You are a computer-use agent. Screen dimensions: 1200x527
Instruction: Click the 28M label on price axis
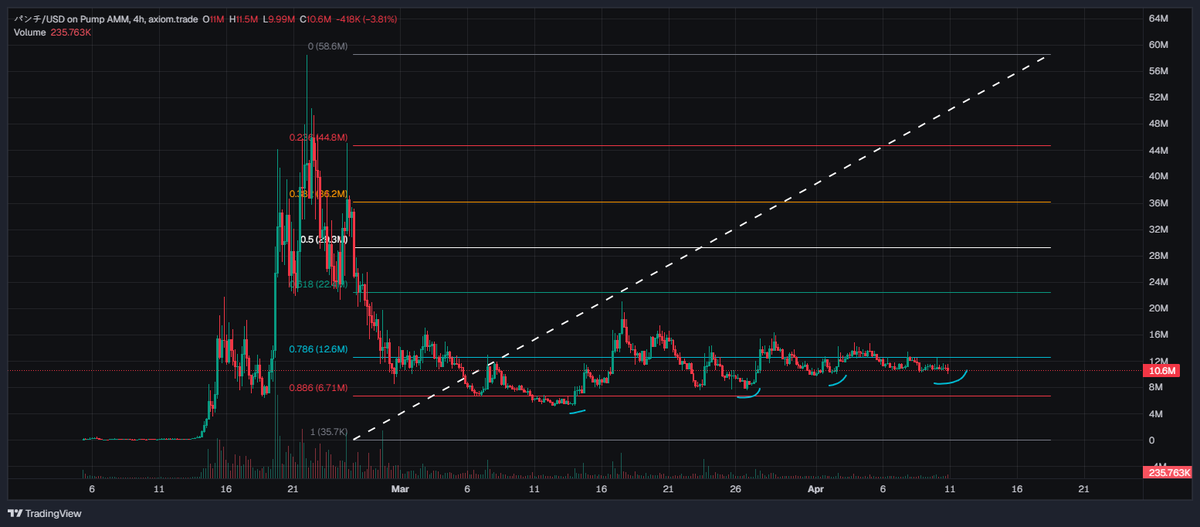[x=1158, y=256]
